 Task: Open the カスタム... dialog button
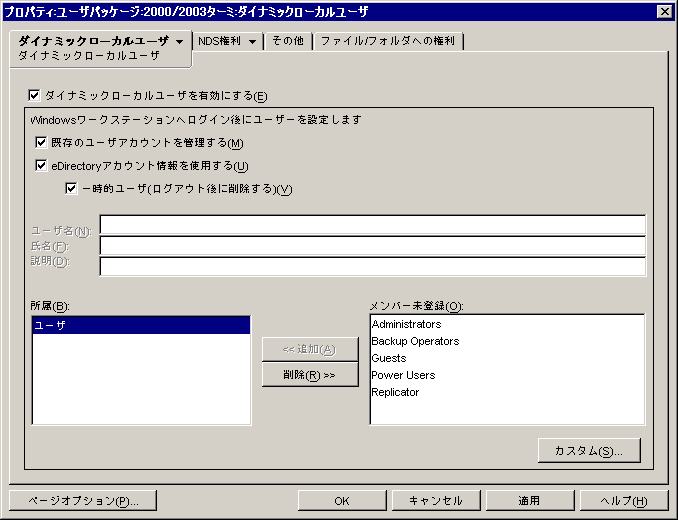[x=589, y=451]
